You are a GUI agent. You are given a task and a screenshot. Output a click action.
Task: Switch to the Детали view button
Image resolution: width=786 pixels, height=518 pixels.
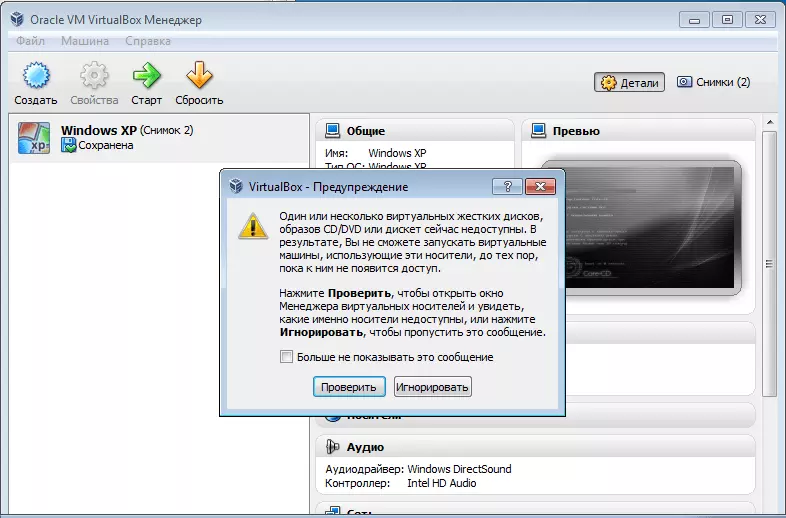(629, 82)
